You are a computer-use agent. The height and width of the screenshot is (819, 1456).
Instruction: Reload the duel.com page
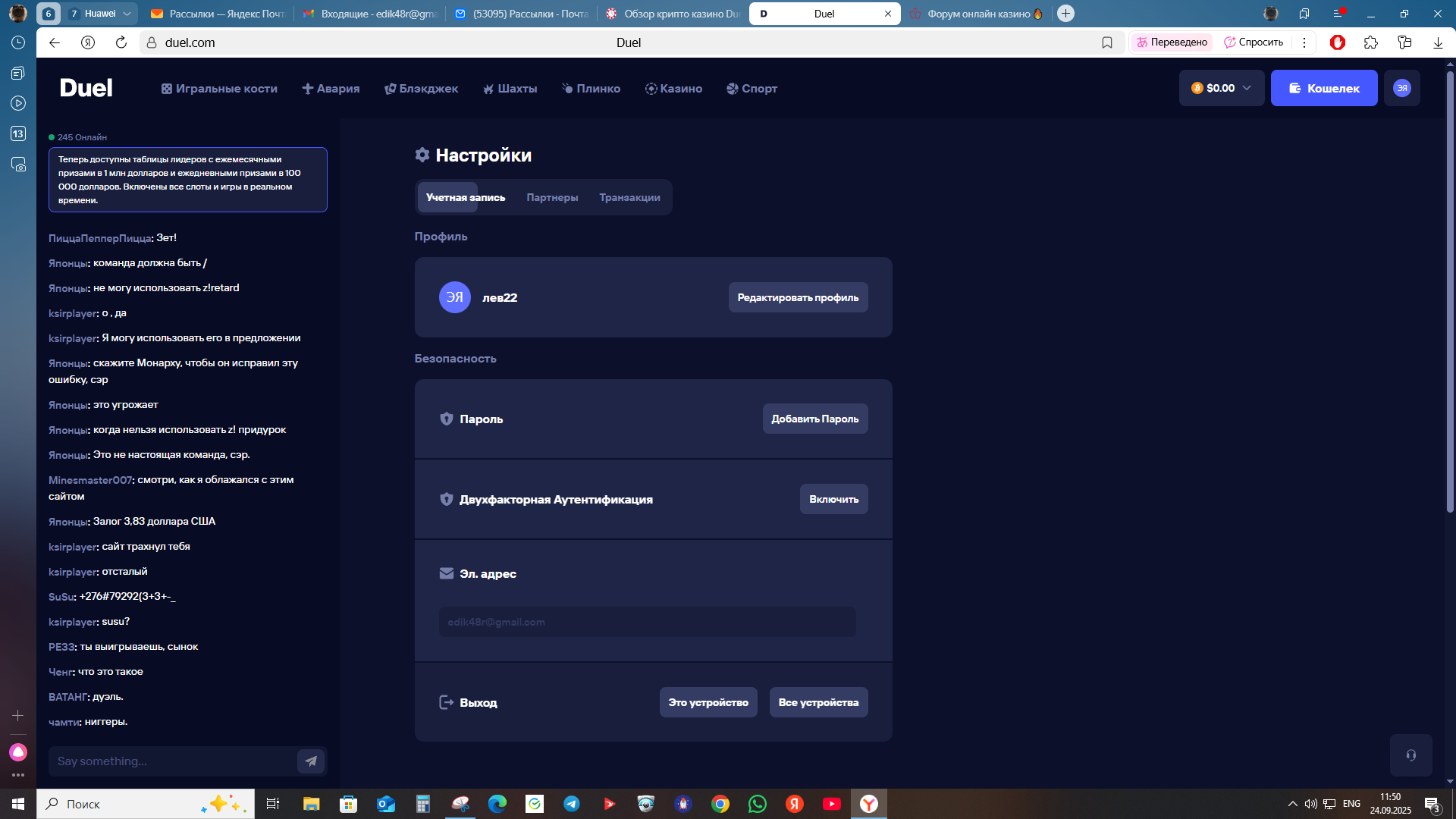click(121, 42)
